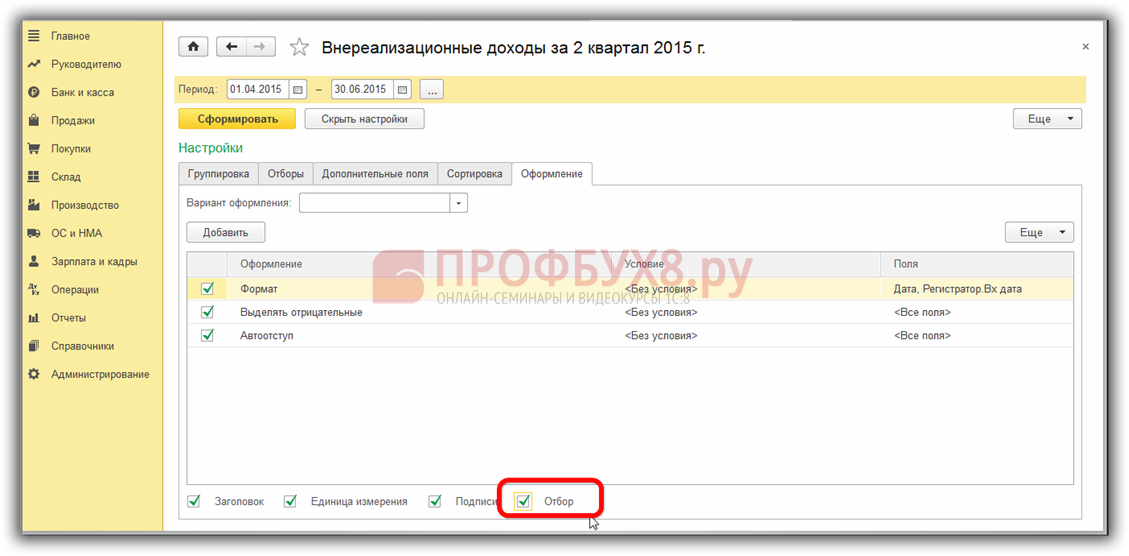The width and height of the screenshot is (1129, 556).
Task: Click the back arrow navigation button
Action: [x=232, y=47]
